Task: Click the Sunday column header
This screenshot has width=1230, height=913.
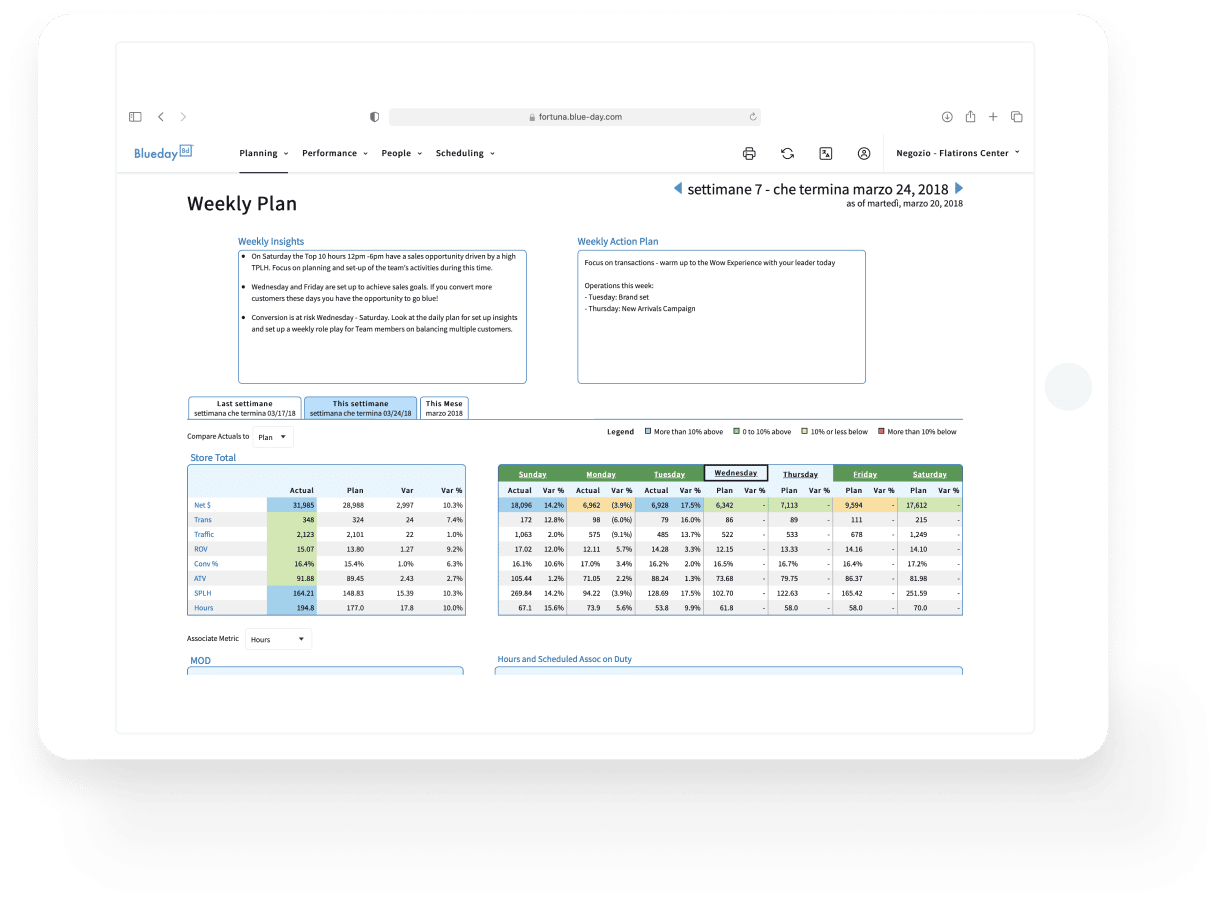Action: click(x=533, y=474)
